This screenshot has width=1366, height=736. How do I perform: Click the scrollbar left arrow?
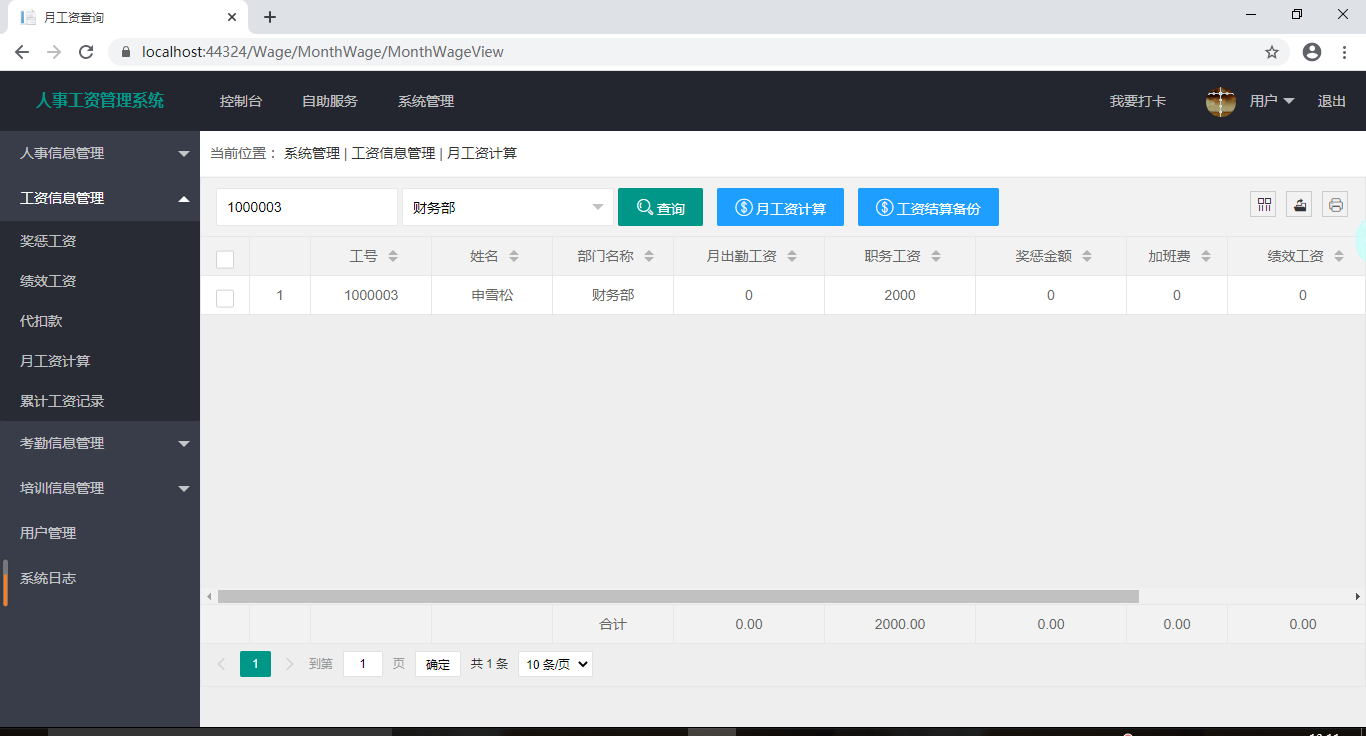[209, 596]
